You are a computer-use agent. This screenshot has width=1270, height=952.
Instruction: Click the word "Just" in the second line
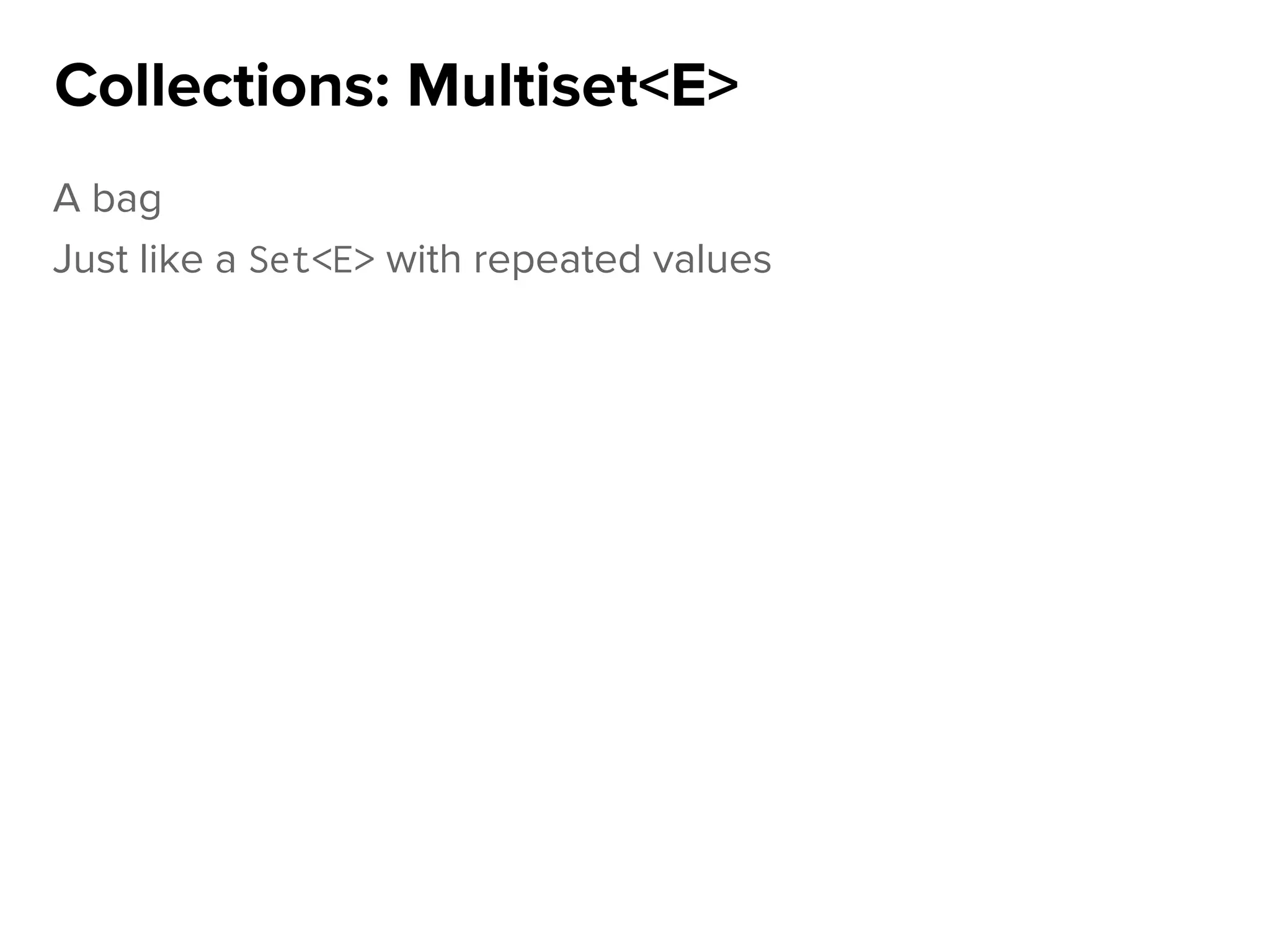(91, 259)
